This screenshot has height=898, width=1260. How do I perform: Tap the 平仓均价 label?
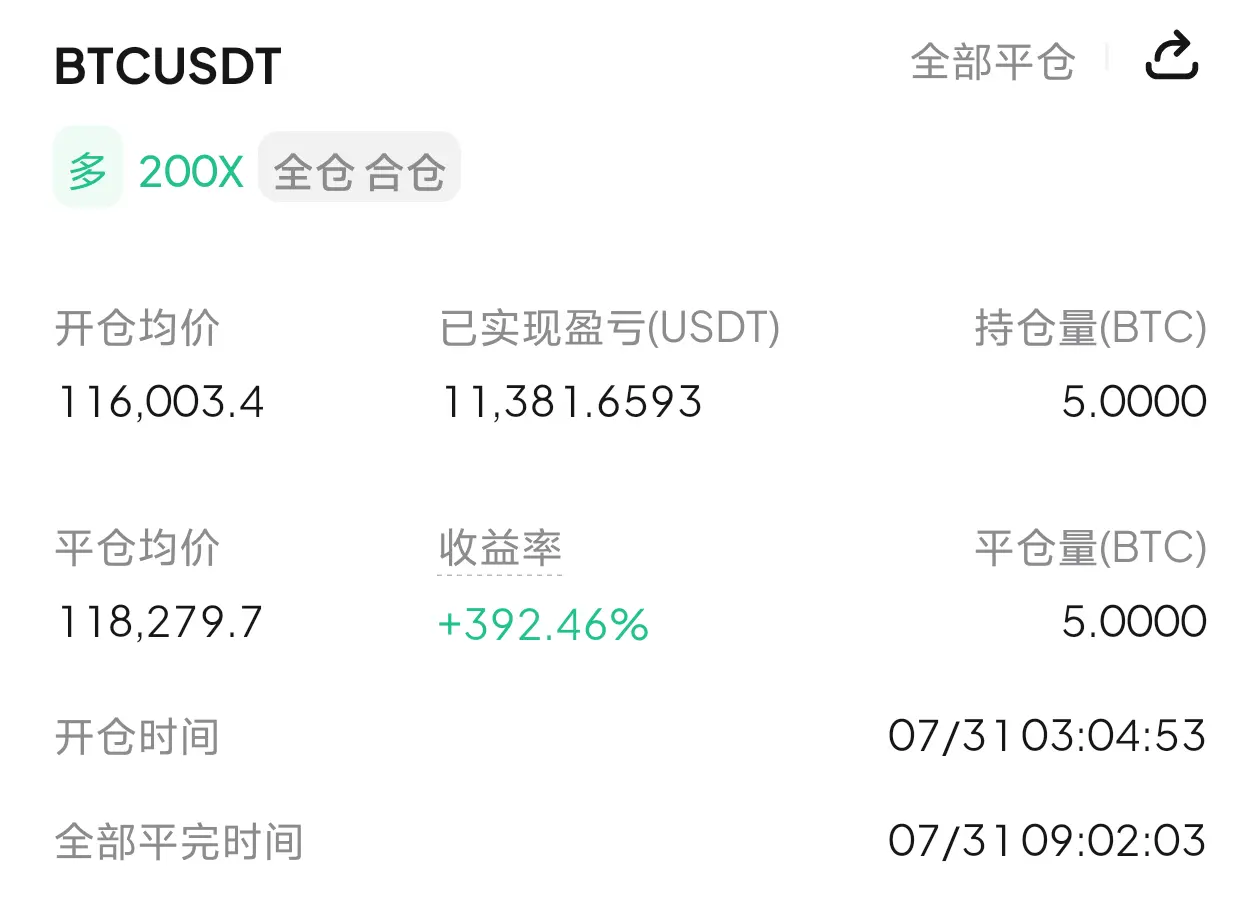pyautogui.click(x=137, y=548)
